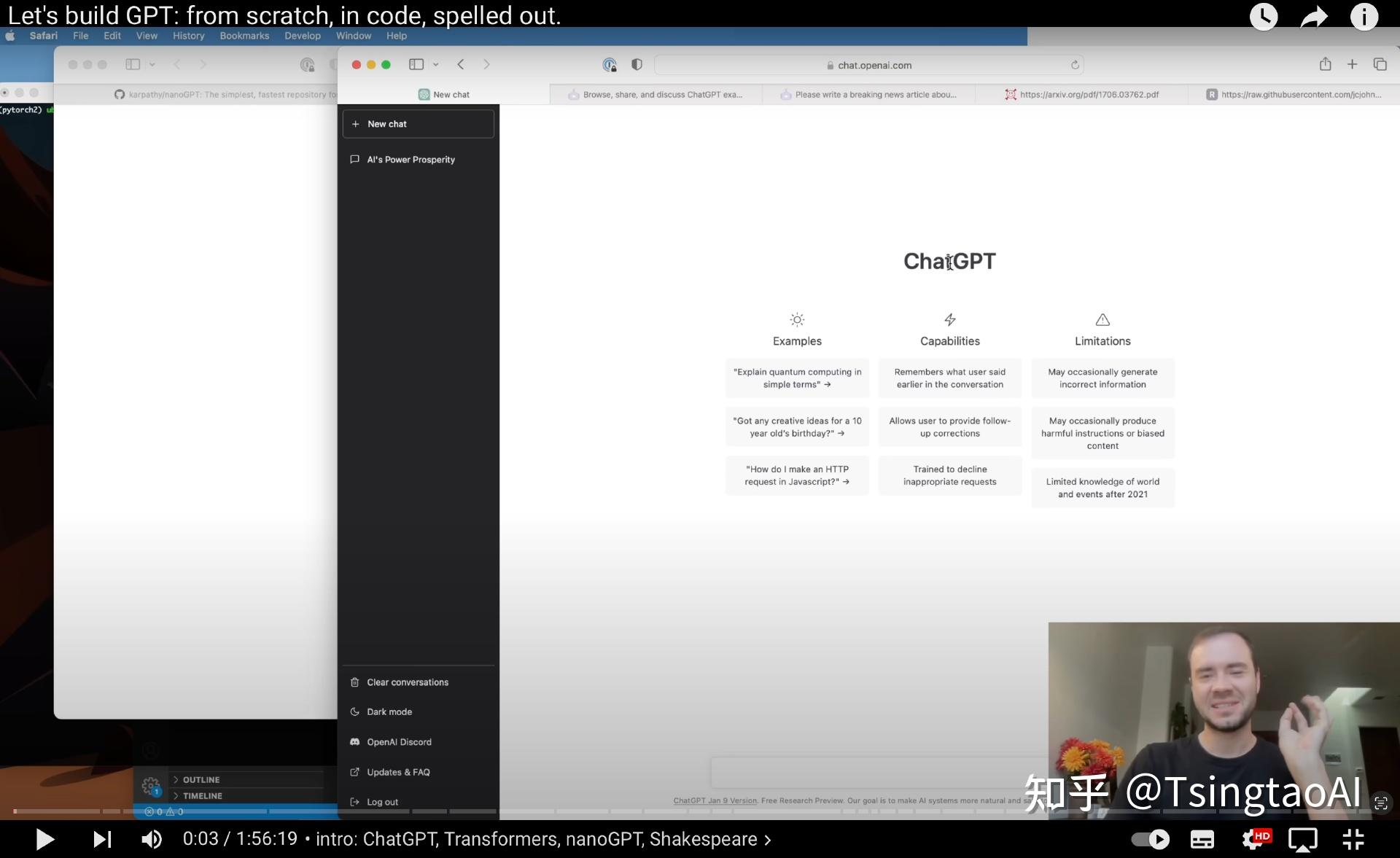Expand the chapter title chevron
The image size is (1400, 858).
point(768,840)
